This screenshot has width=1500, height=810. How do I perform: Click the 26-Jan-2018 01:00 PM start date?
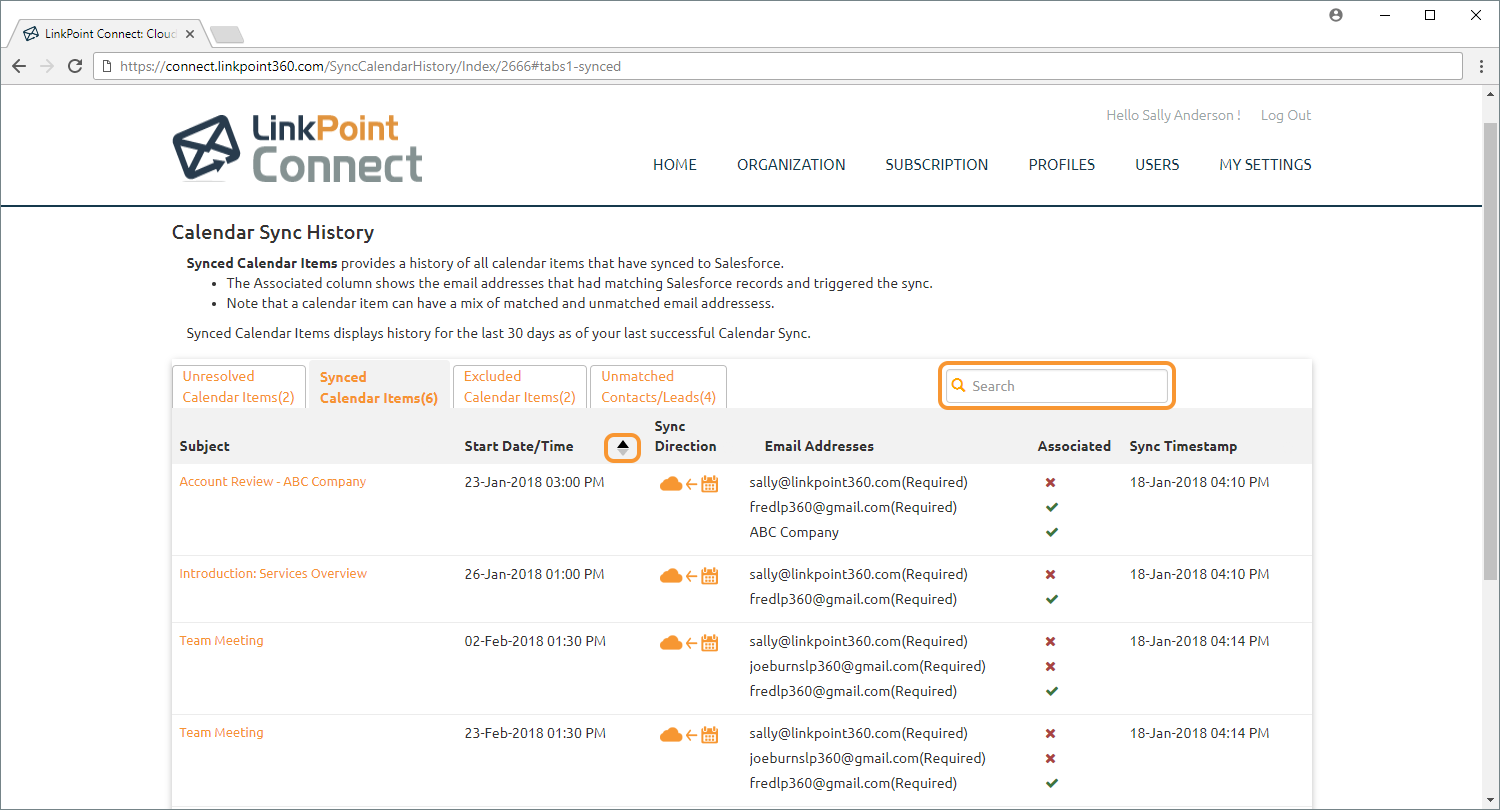(534, 574)
